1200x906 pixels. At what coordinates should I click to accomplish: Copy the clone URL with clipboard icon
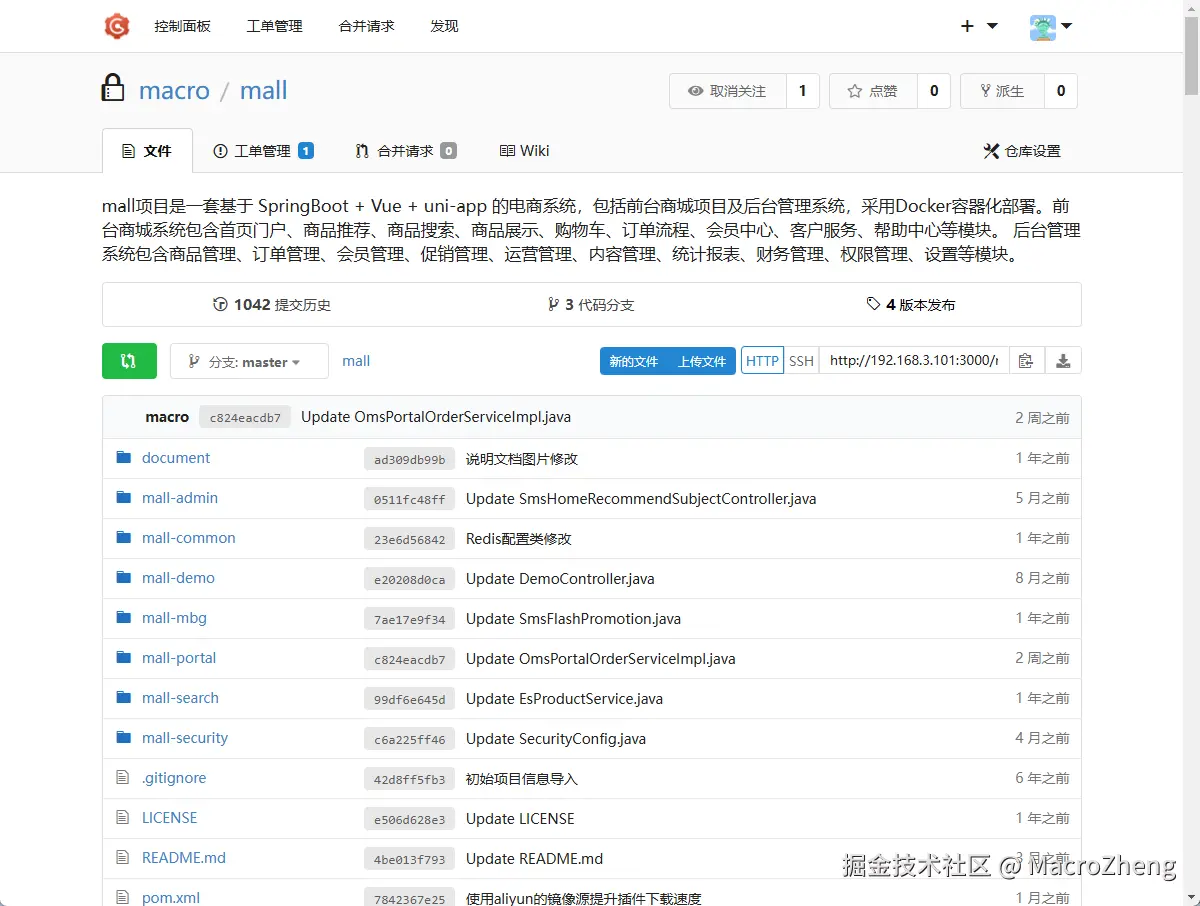pyautogui.click(x=1026, y=361)
